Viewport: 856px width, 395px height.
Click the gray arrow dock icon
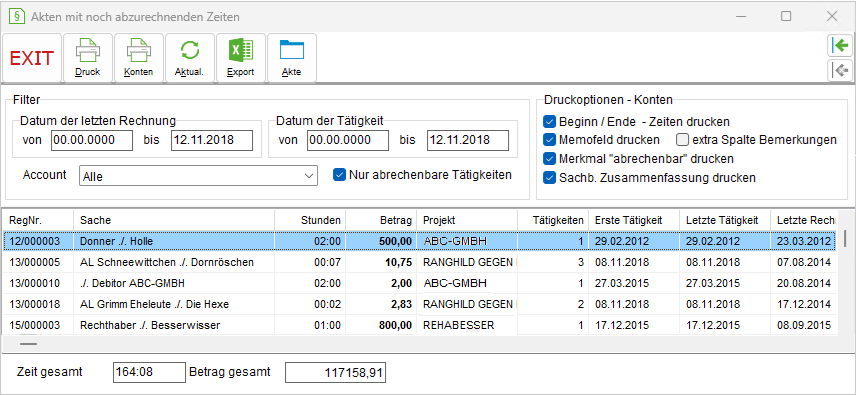[840, 70]
